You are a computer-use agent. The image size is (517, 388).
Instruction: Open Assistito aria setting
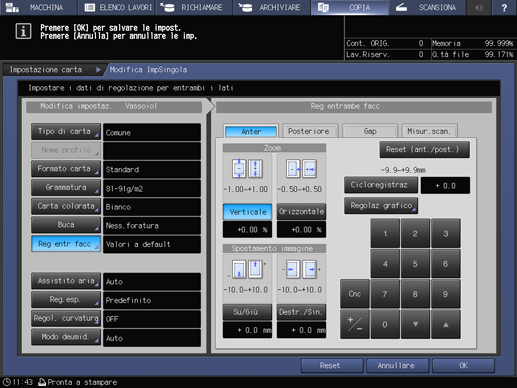point(66,281)
